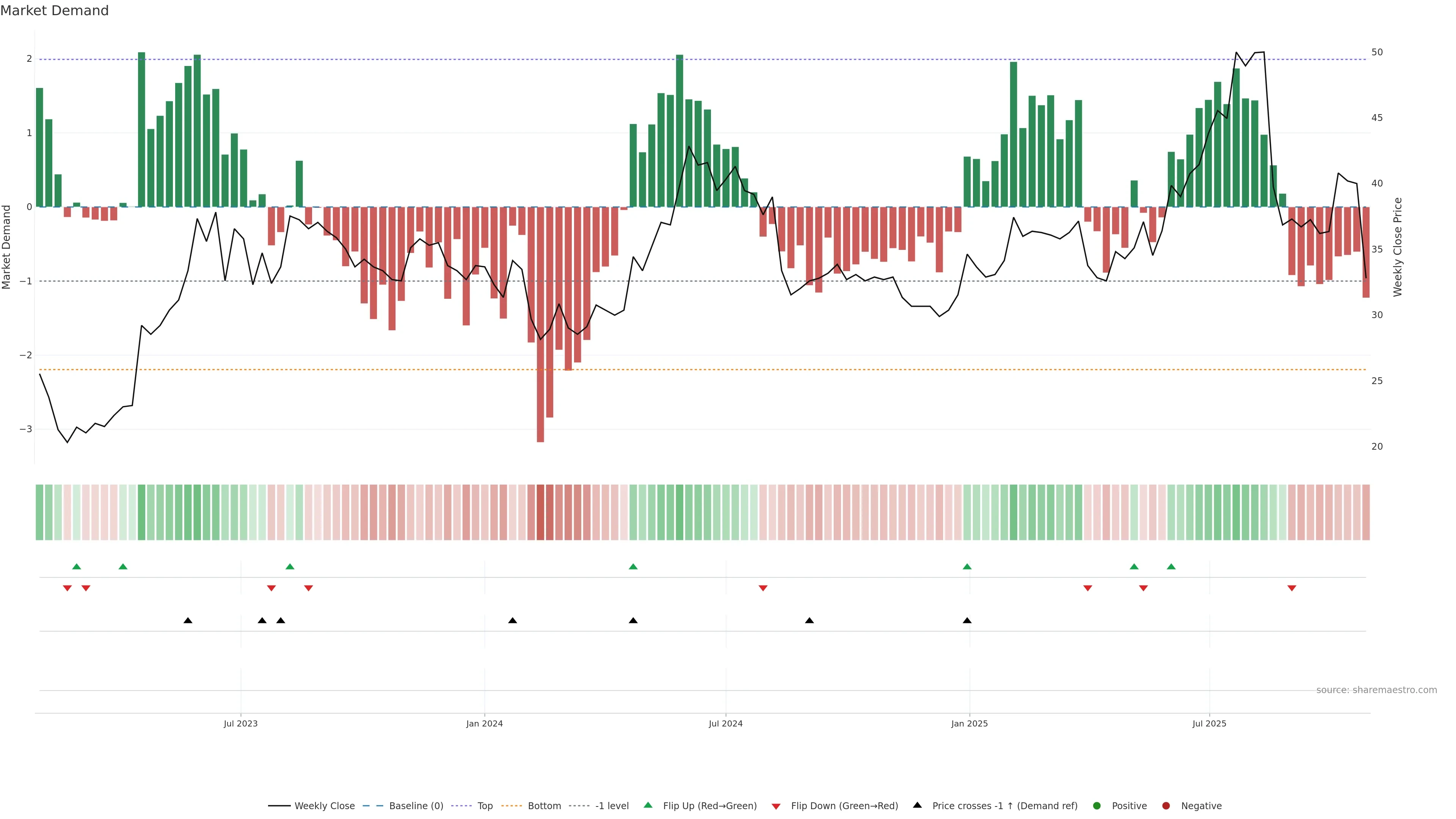Toggle the -1 level legend entry
The width and height of the screenshot is (1456, 819).
click(612, 805)
